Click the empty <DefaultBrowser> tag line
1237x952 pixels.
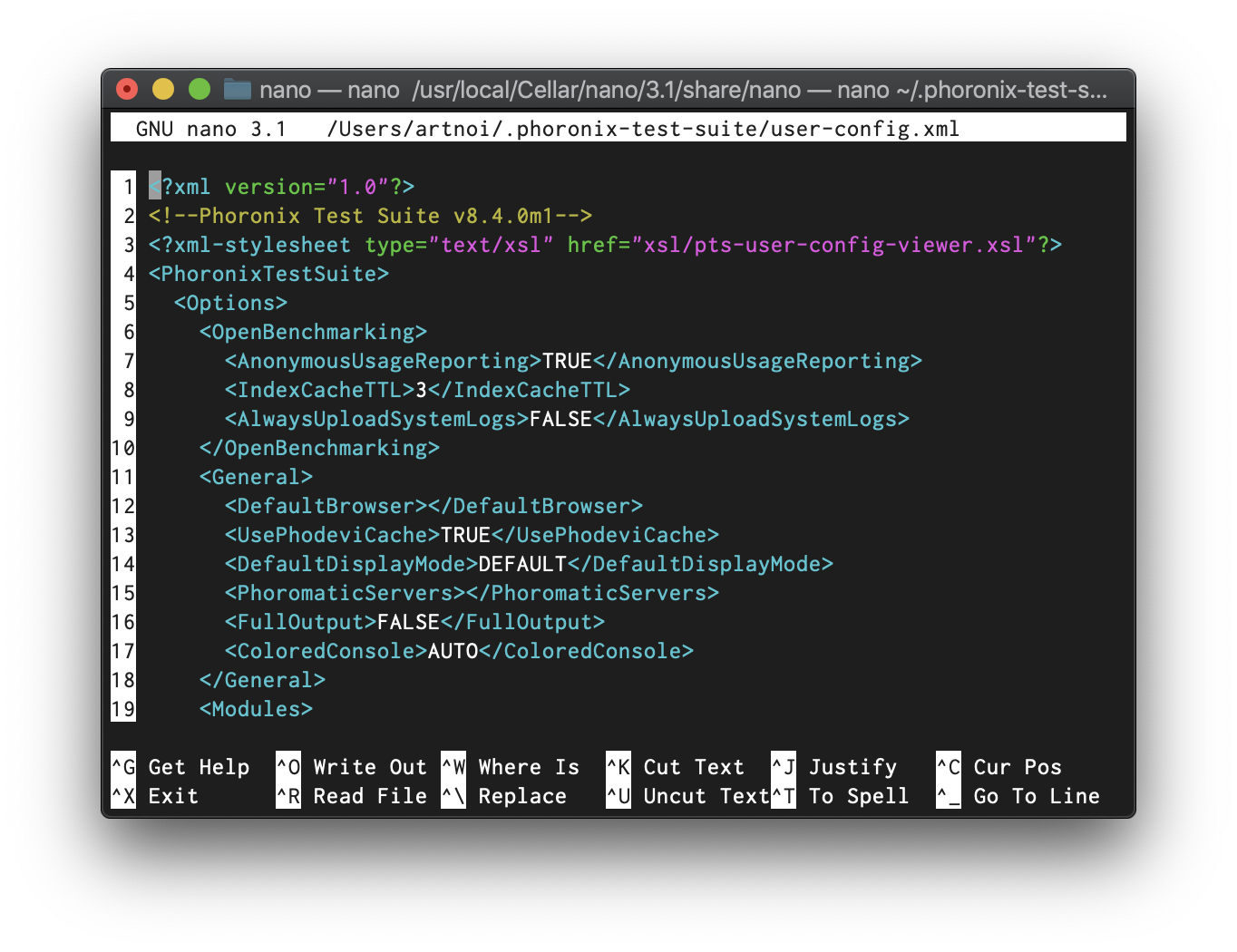coord(434,506)
